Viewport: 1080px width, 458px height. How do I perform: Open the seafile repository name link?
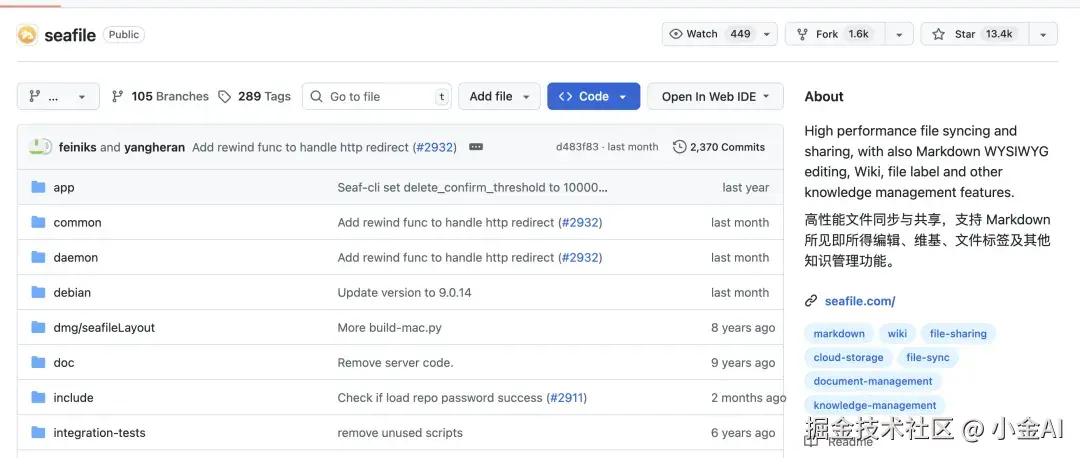click(x=70, y=35)
